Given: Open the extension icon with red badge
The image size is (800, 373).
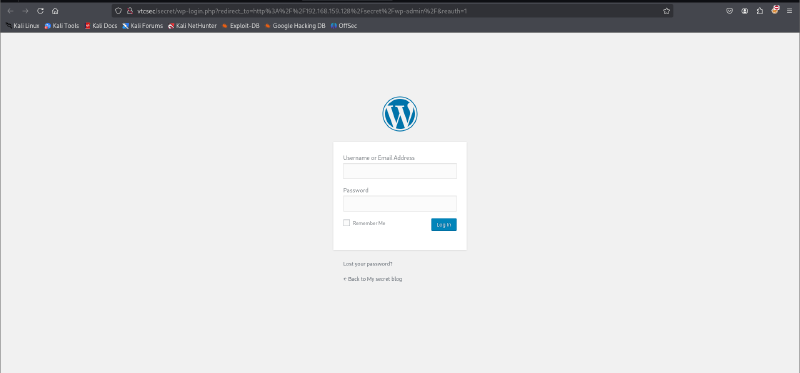Looking at the screenshot, I should point(775,10).
